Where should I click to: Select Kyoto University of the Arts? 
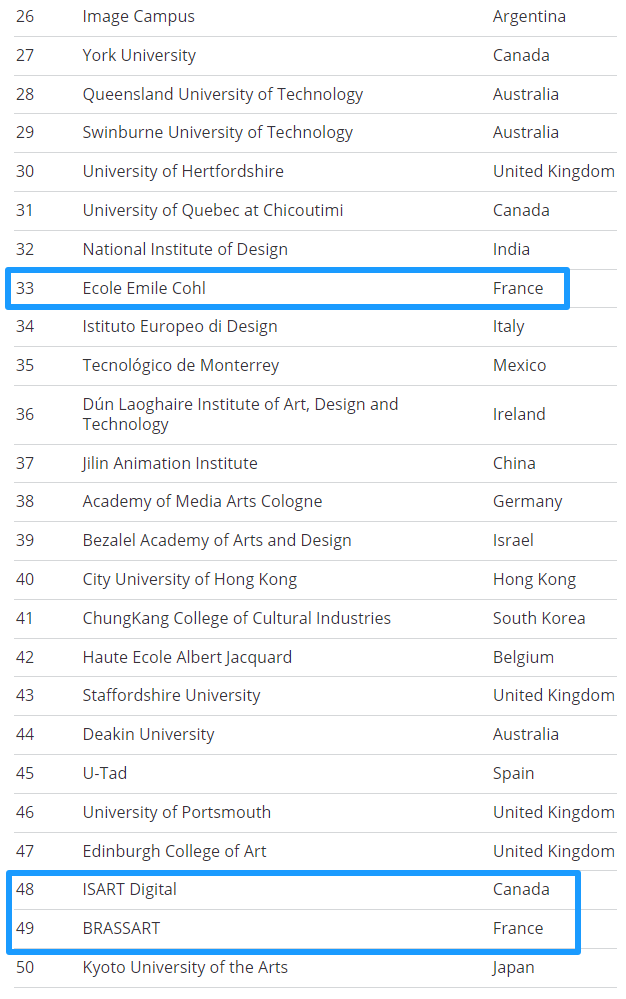pyautogui.click(x=185, y=967)
